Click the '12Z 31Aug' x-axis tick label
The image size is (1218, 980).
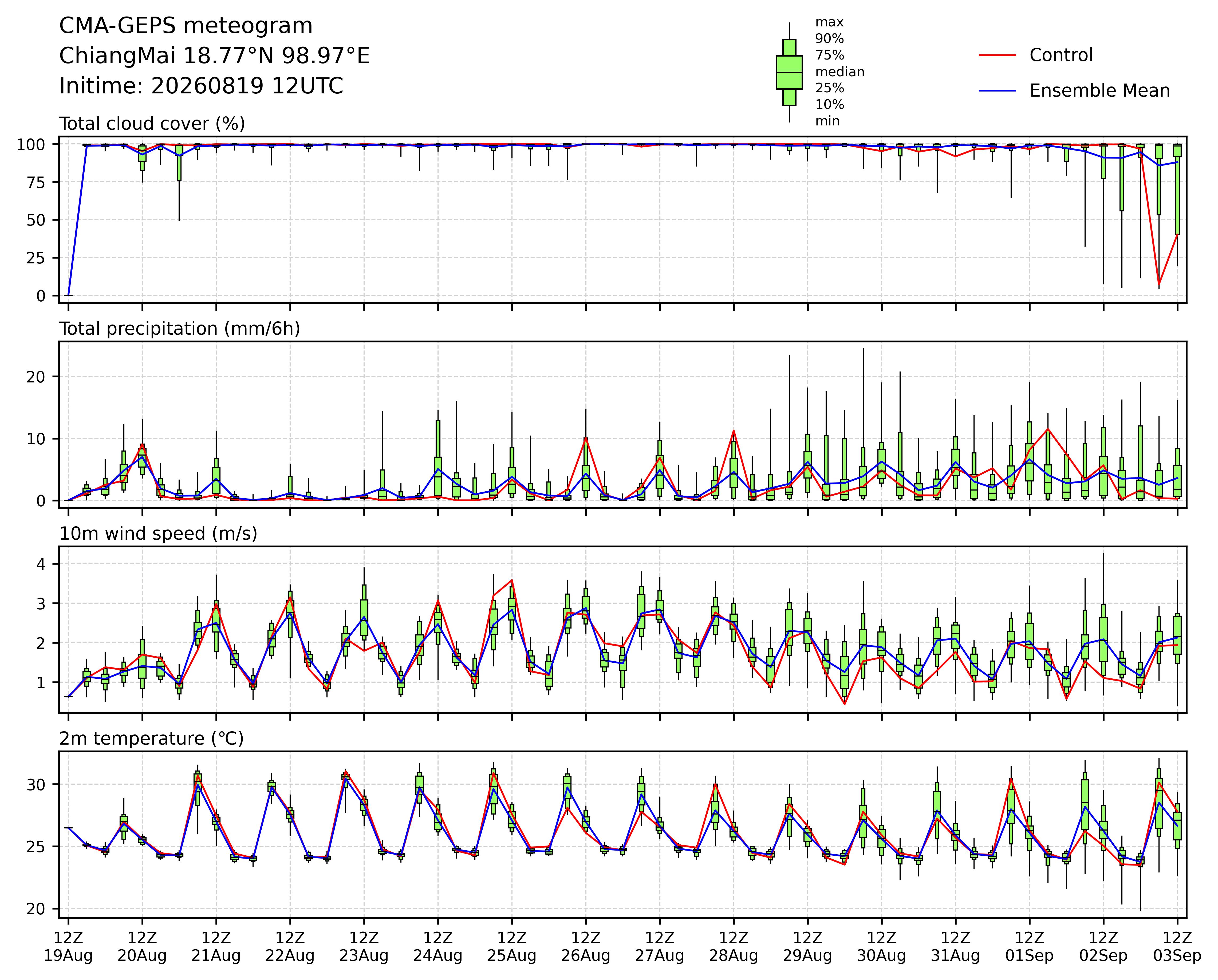point(955,947)
